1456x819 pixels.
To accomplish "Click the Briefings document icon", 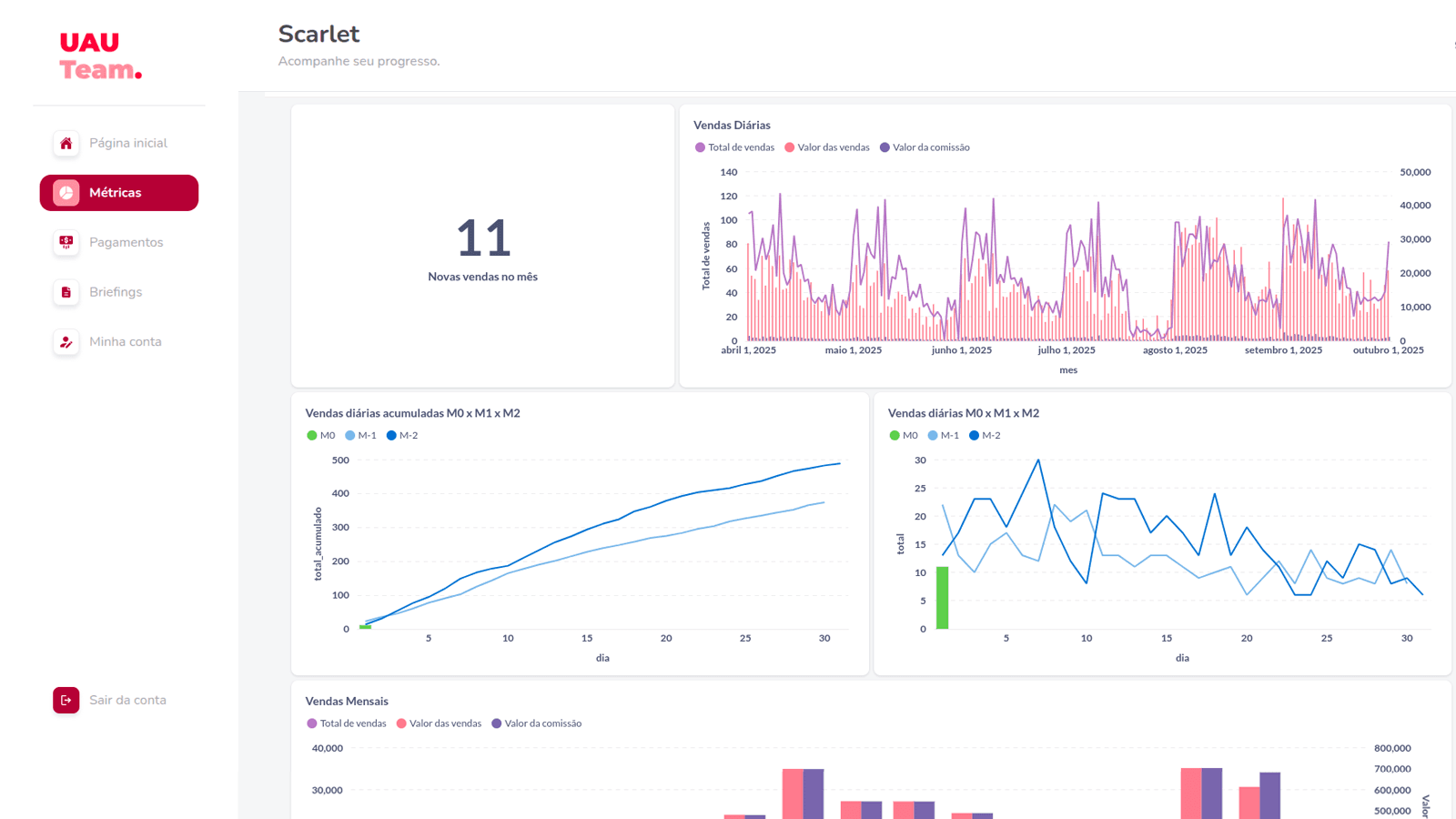I will click(66, 292).
